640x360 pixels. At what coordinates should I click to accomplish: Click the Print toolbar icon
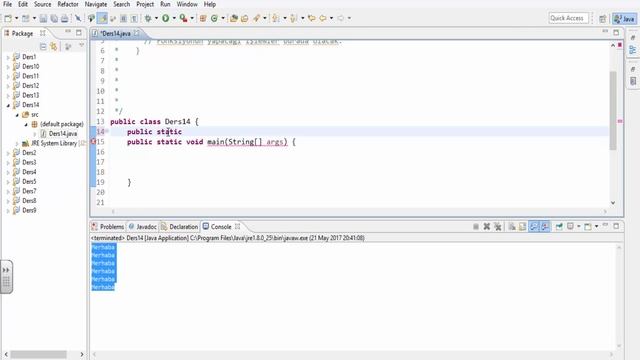(x=64, y=18)
